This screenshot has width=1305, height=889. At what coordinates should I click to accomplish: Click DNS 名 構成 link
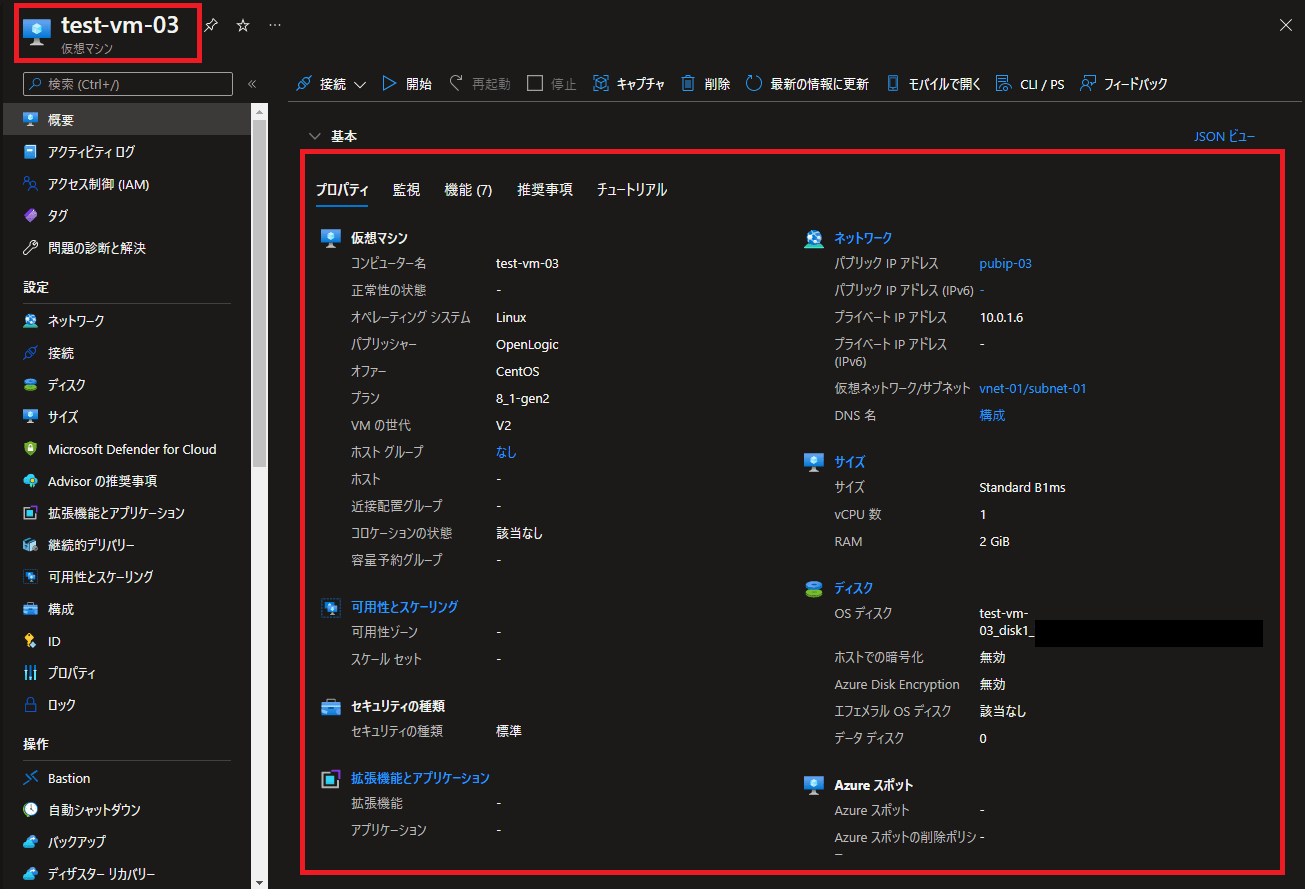pyautogui.click(x=992, y=415)
